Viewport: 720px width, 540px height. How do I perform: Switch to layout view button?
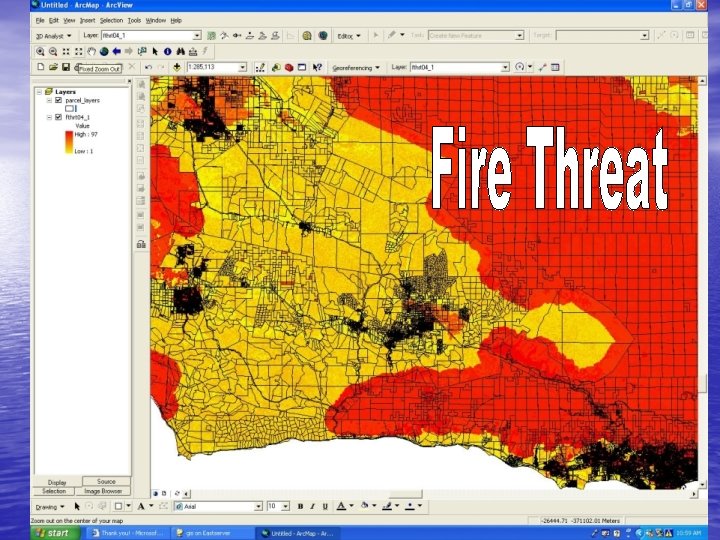pos(164,494)
